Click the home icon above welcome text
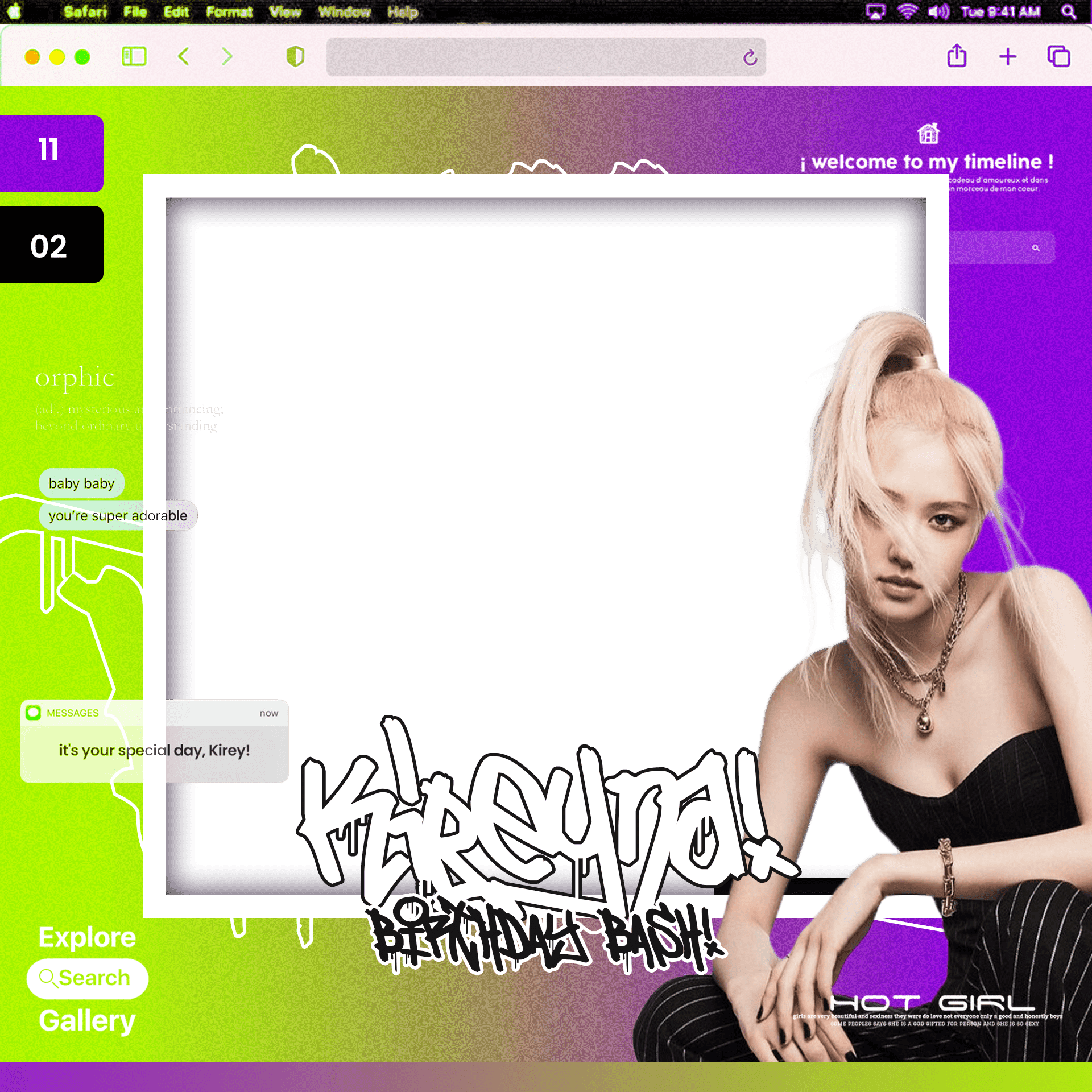1092x1092 pixels. 928,134
